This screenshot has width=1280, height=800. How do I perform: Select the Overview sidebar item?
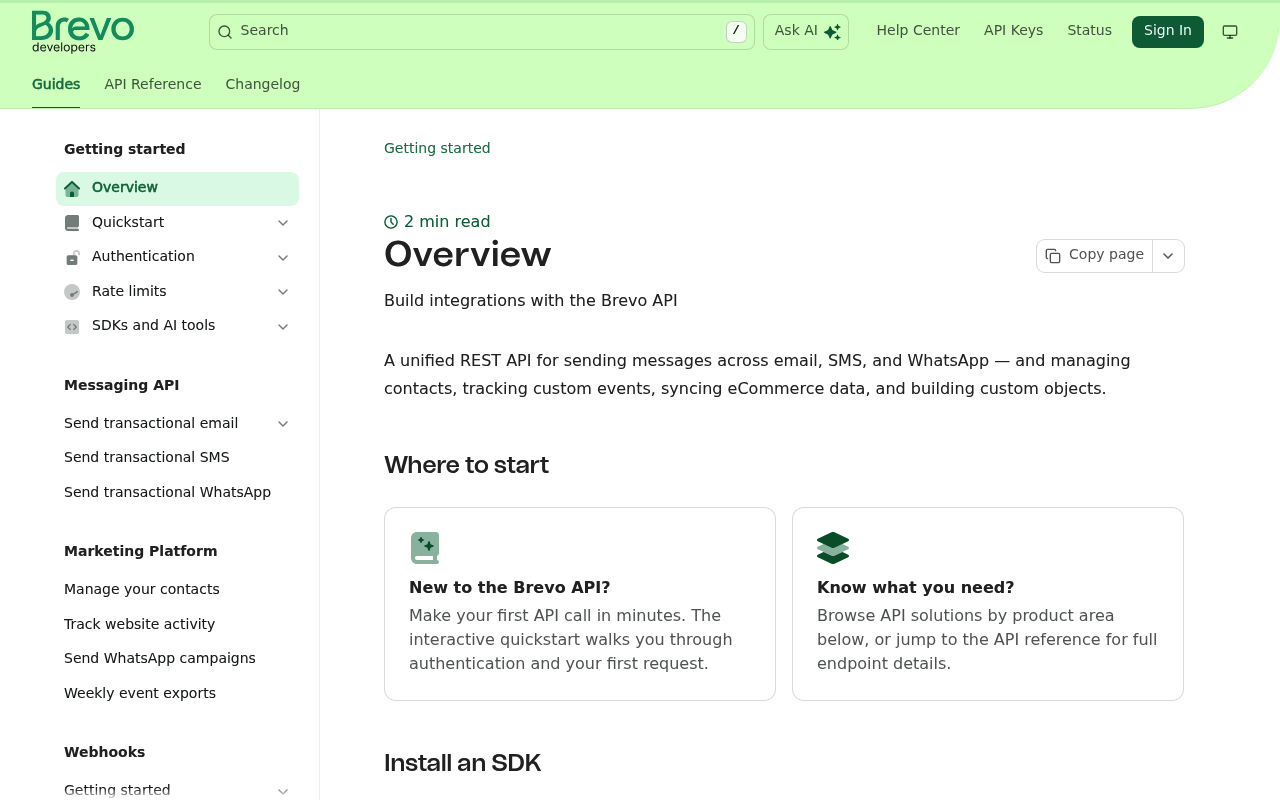(x=177, y=188)
